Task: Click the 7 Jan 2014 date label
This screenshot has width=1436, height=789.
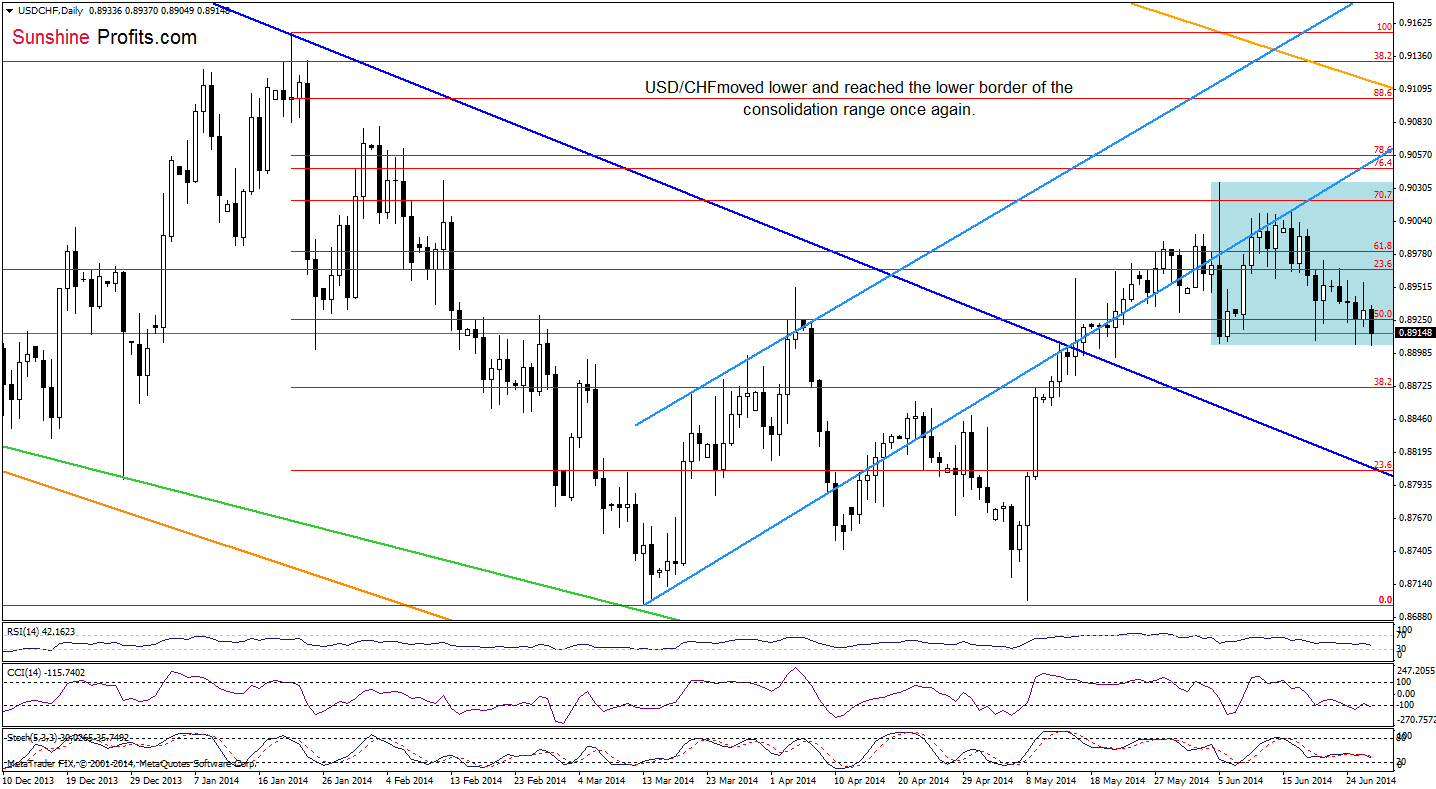Action: 218,779
